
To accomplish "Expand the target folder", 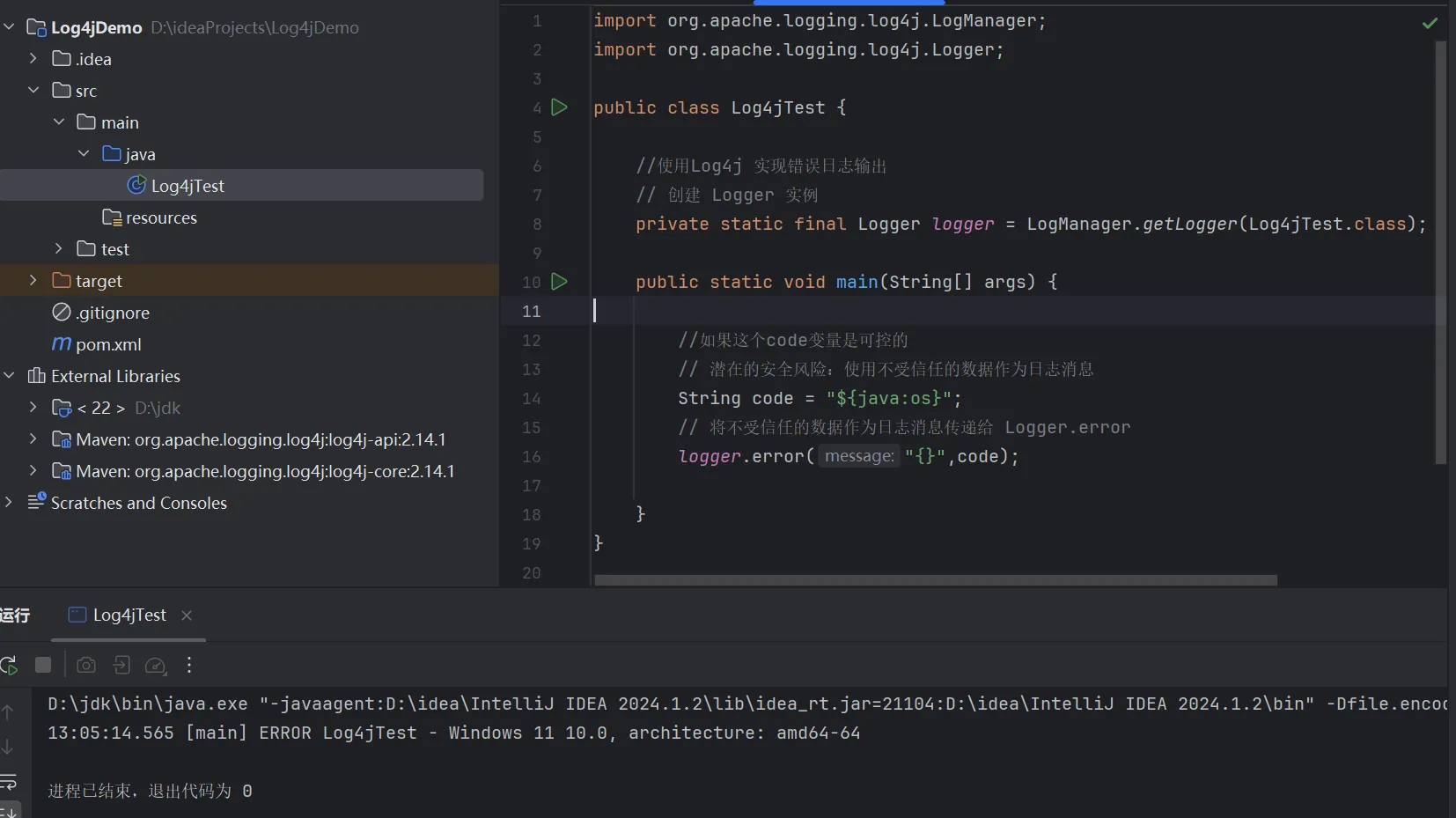I will click(33, 281).
